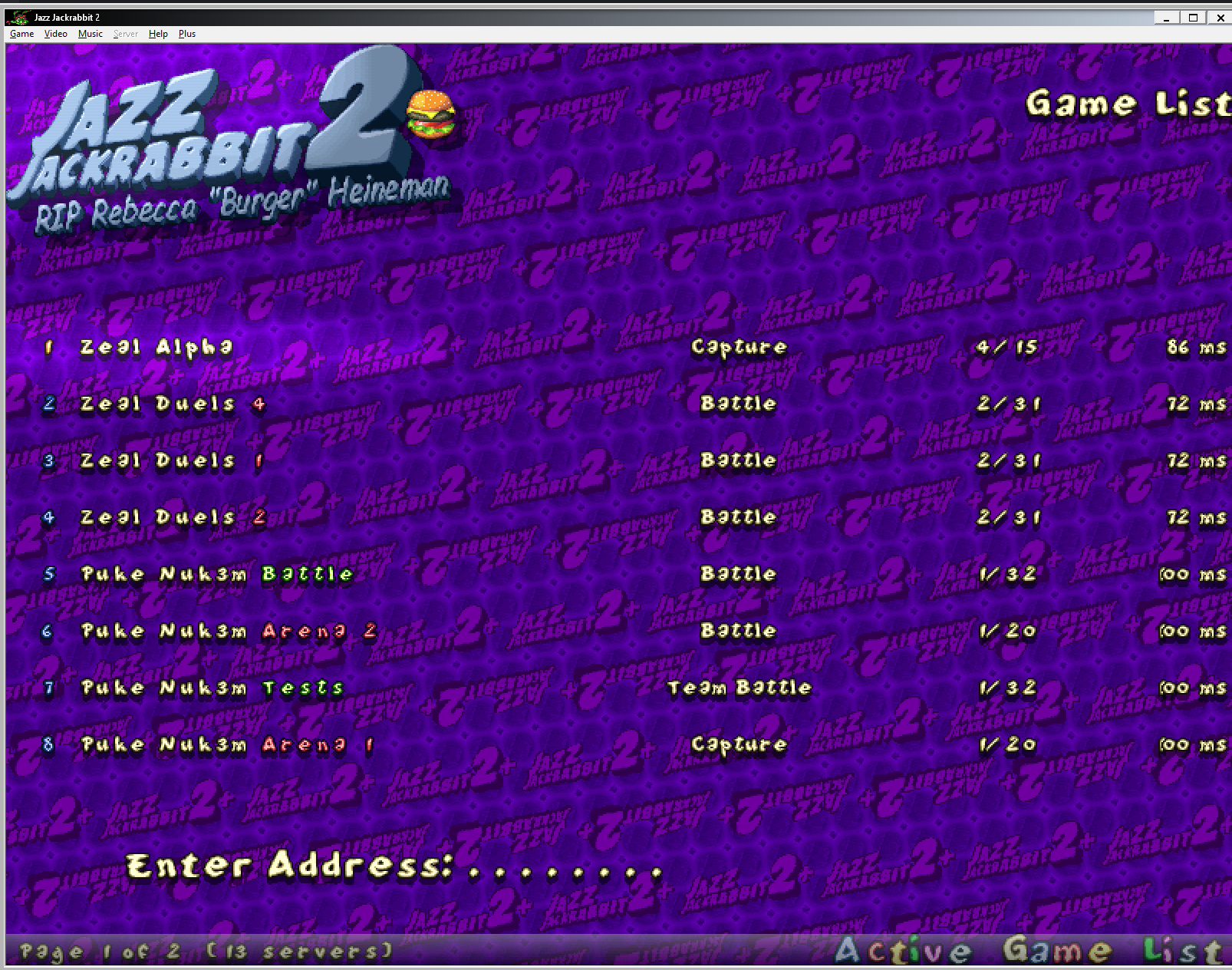Click Battle mode in Zeal Duels 2 row
This screenshot has height=970, width=1232.
coord(739,517)
